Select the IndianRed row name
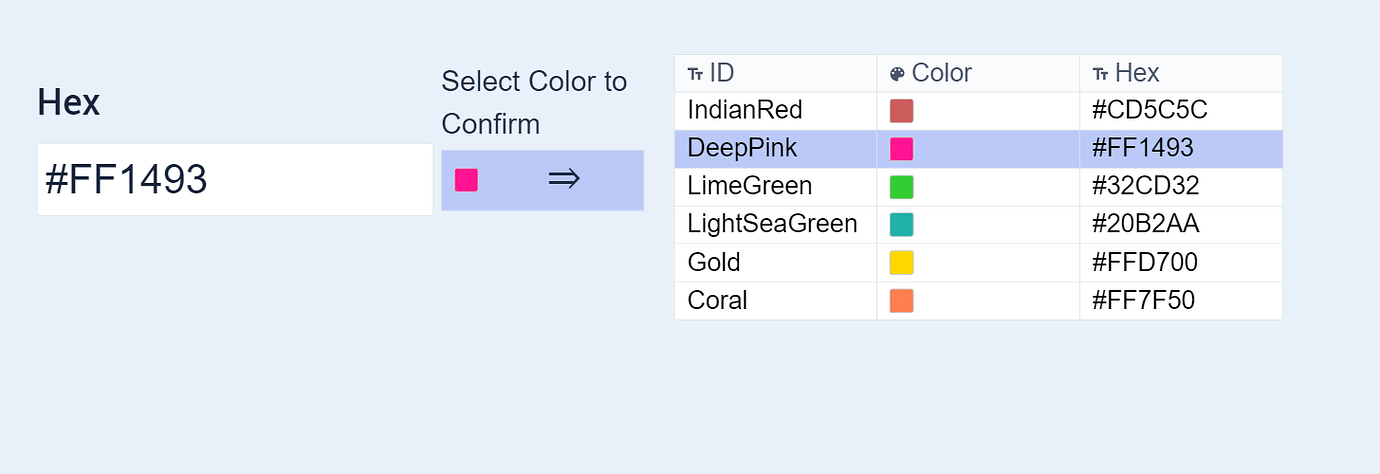 click(745, 111)
